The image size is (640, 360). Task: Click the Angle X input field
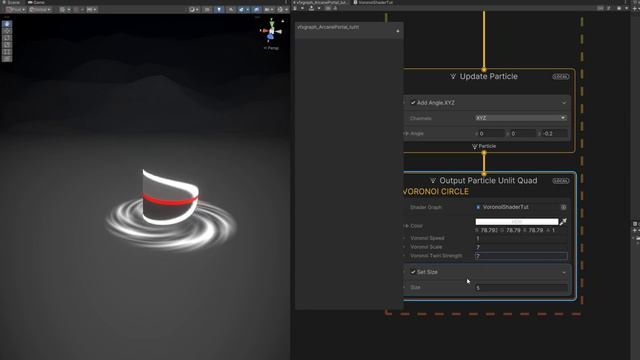click(492, 133)
